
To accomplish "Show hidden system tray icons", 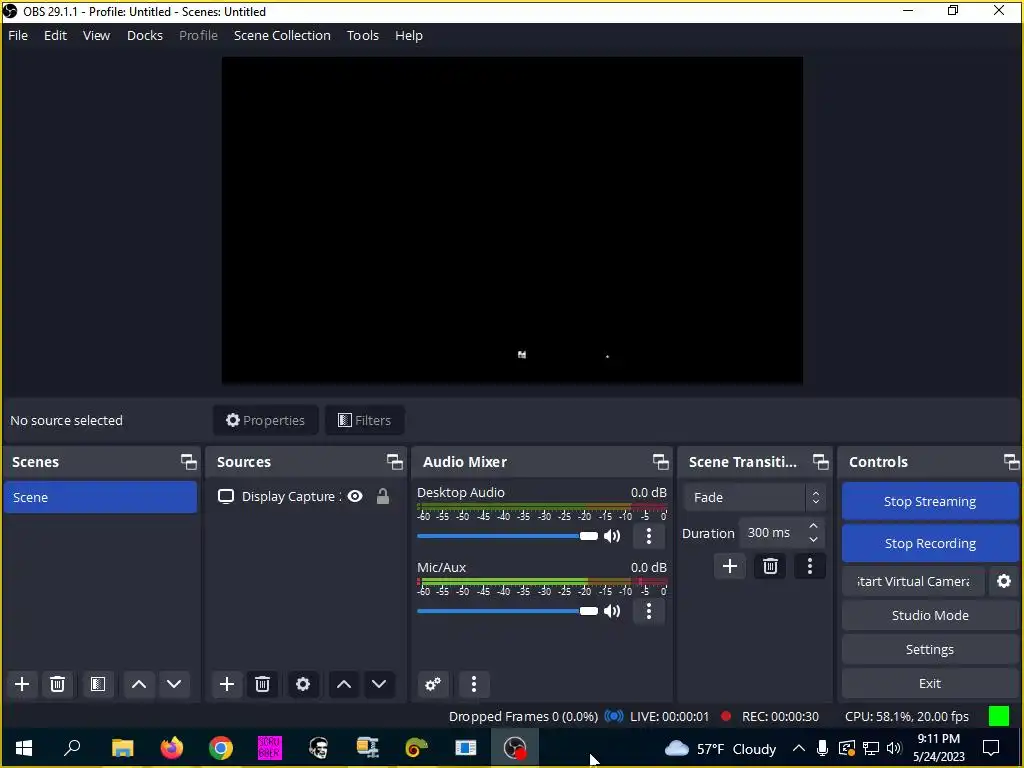I will click(x=798, y=748).
